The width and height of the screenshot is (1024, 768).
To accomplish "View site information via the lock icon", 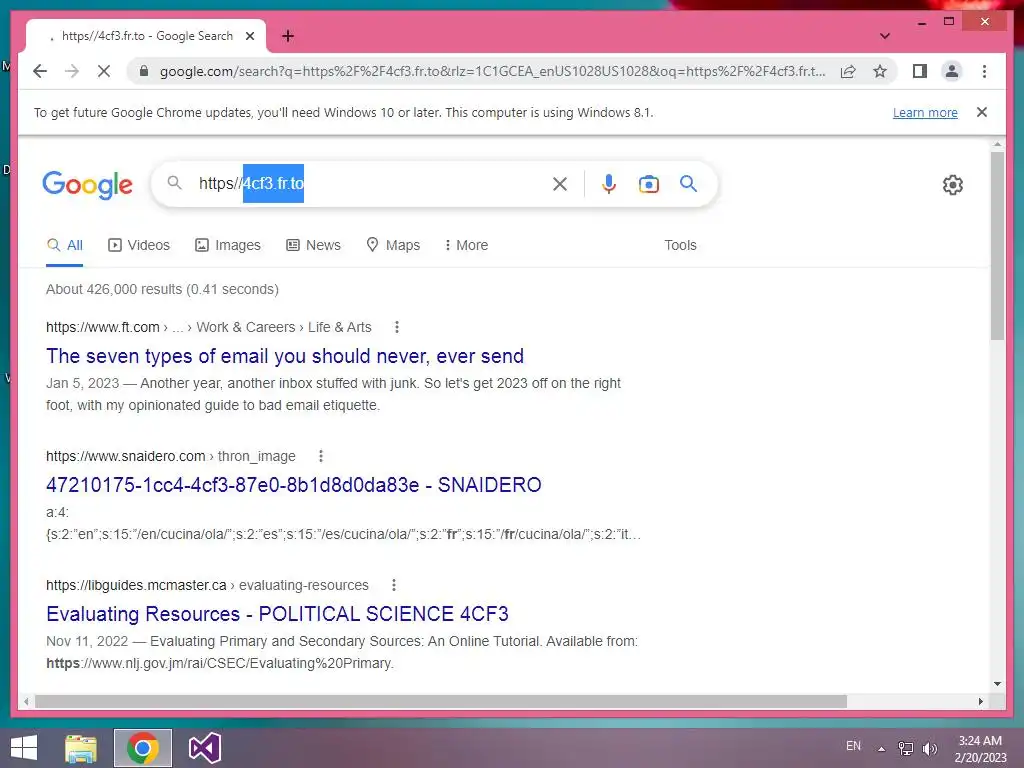I will tap(144, 71).
